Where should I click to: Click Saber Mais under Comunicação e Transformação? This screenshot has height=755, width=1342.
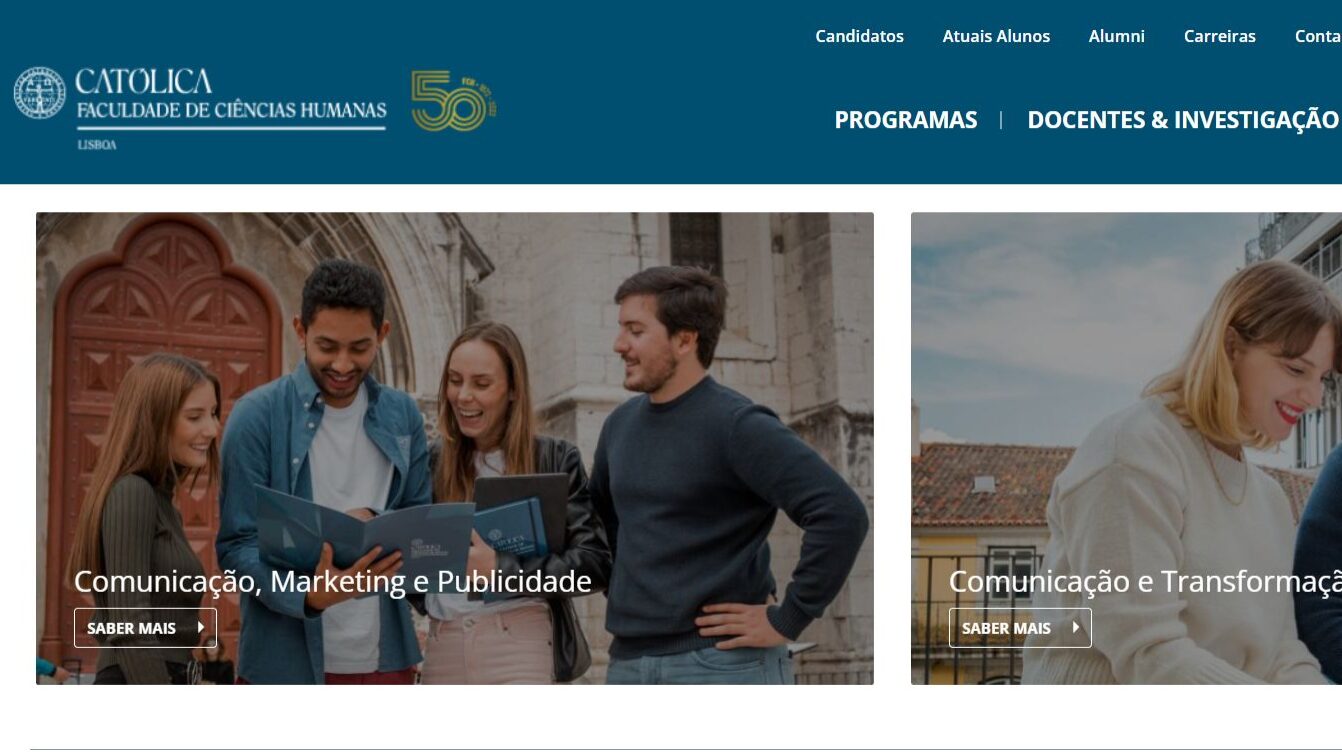click(1020, 628)
